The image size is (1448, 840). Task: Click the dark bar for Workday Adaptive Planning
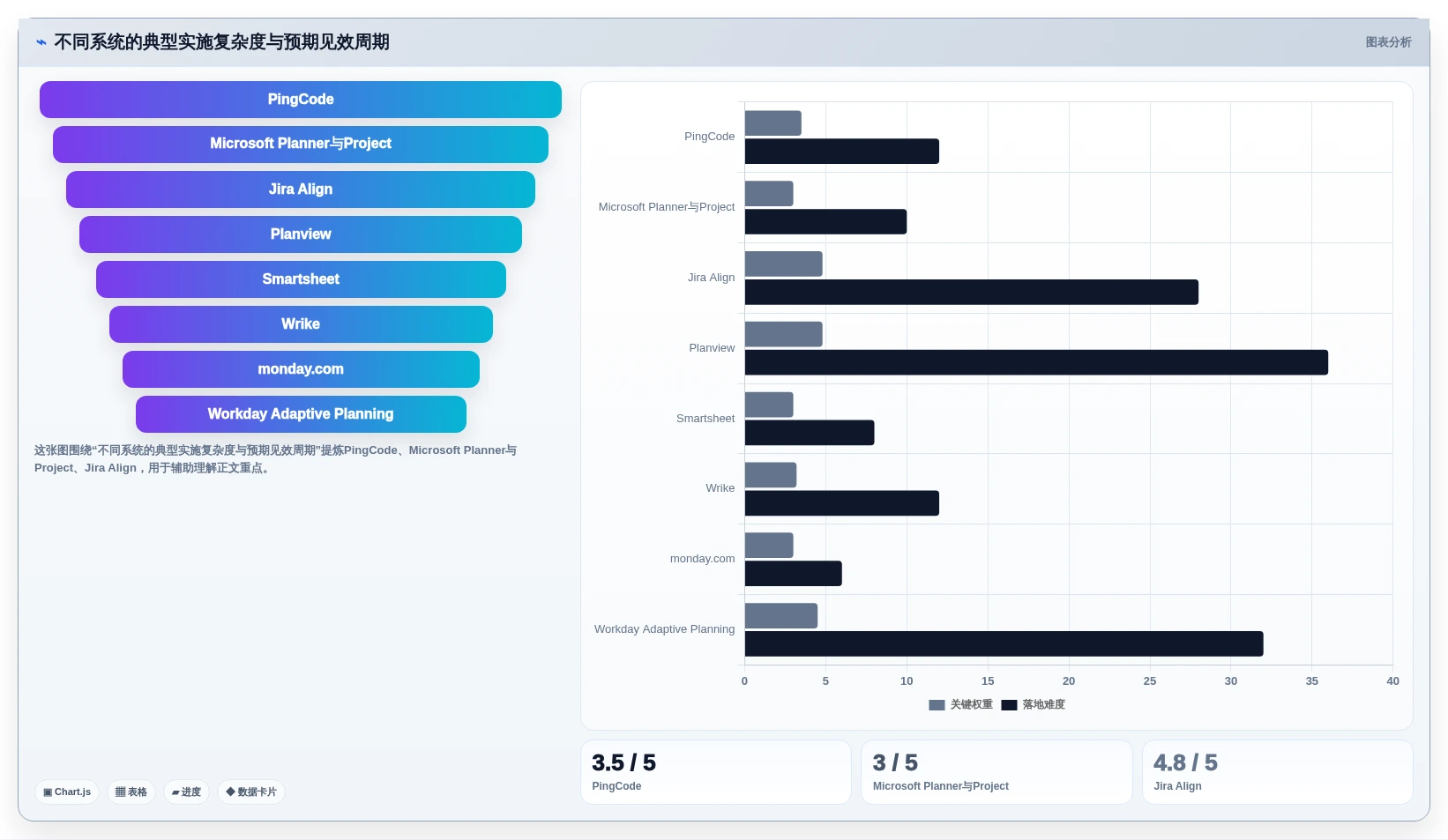click(1004, 644)
